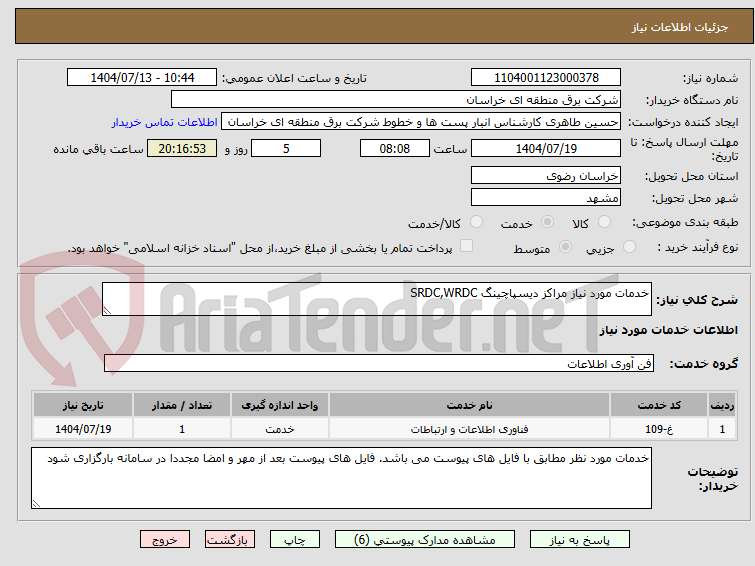Click the استان محل تحویل field
This screenshot has height=566, width=755.
click(546, 176)
